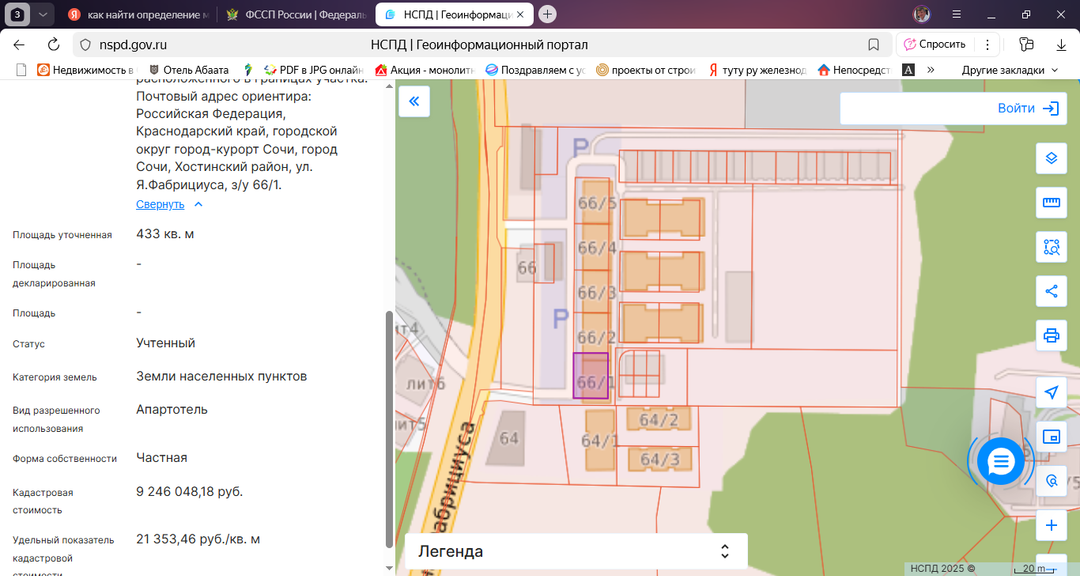Open the blue chat assistant bubble
The image size is (1080, 576).
(1001, 461)
